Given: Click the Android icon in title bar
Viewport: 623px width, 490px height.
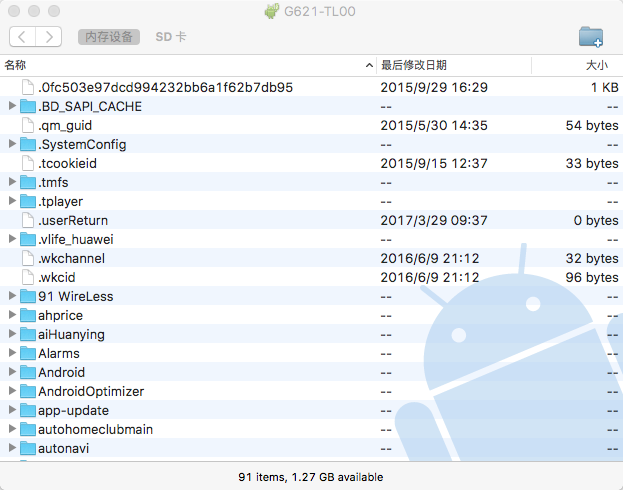Looking at the screenshot, I should pos(271,11).
